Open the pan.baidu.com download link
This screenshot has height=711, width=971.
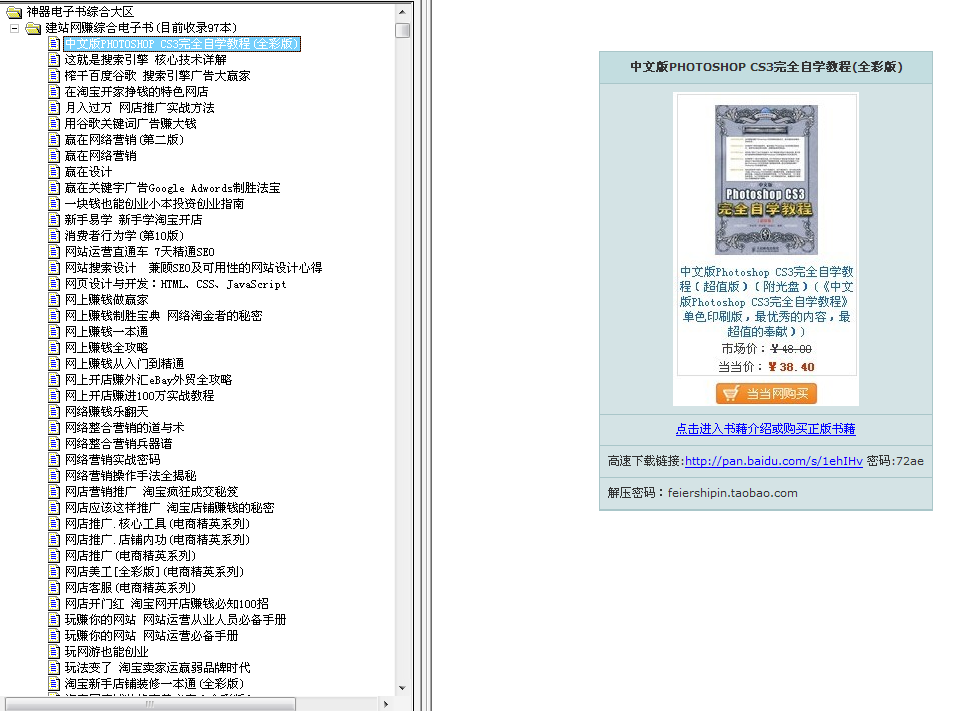click(773, 461)
